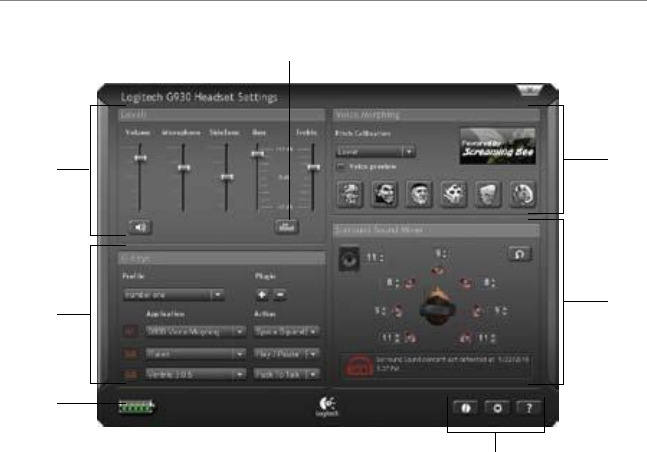Adjust the center front speaker level stepper

tap(445, 253)
